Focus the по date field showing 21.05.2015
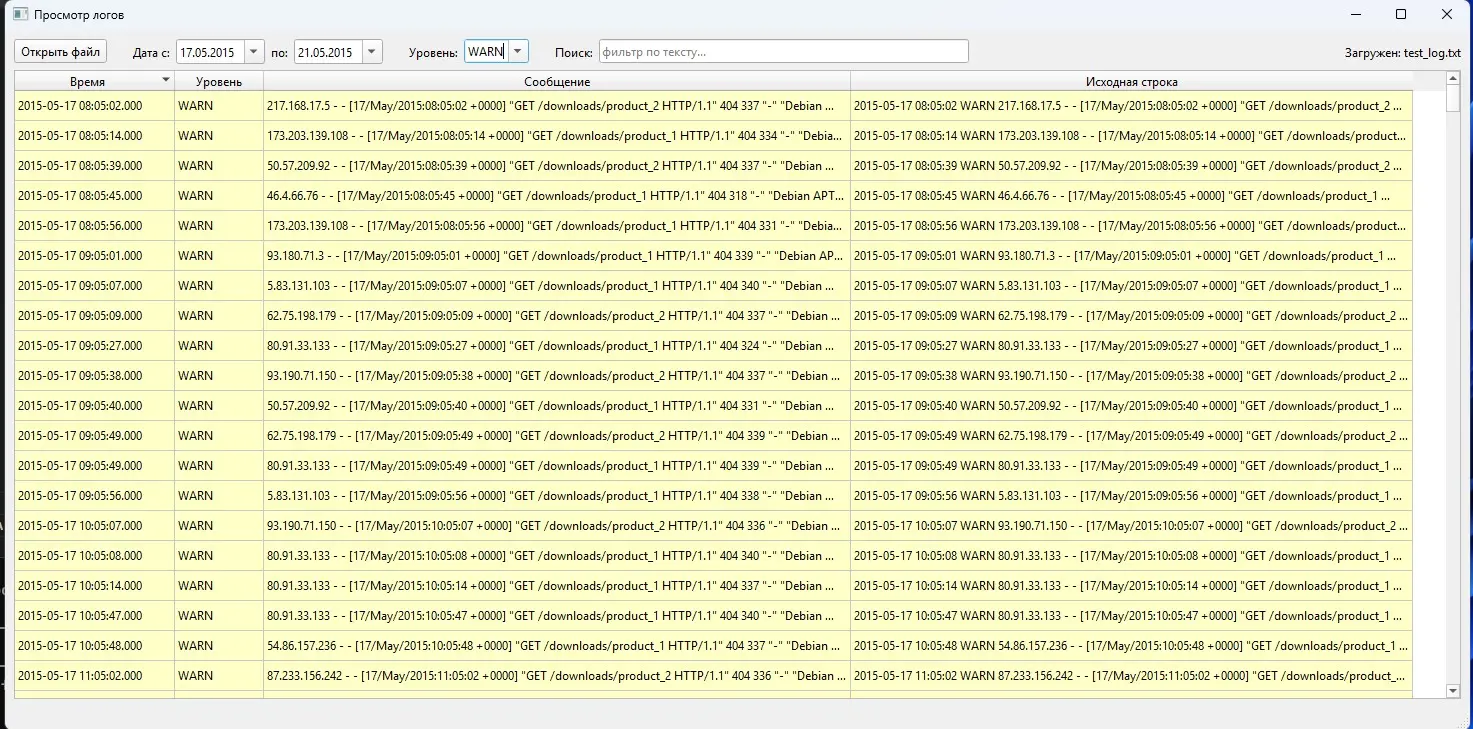This screenshot has width=1473, height=729. pos(329,52)
